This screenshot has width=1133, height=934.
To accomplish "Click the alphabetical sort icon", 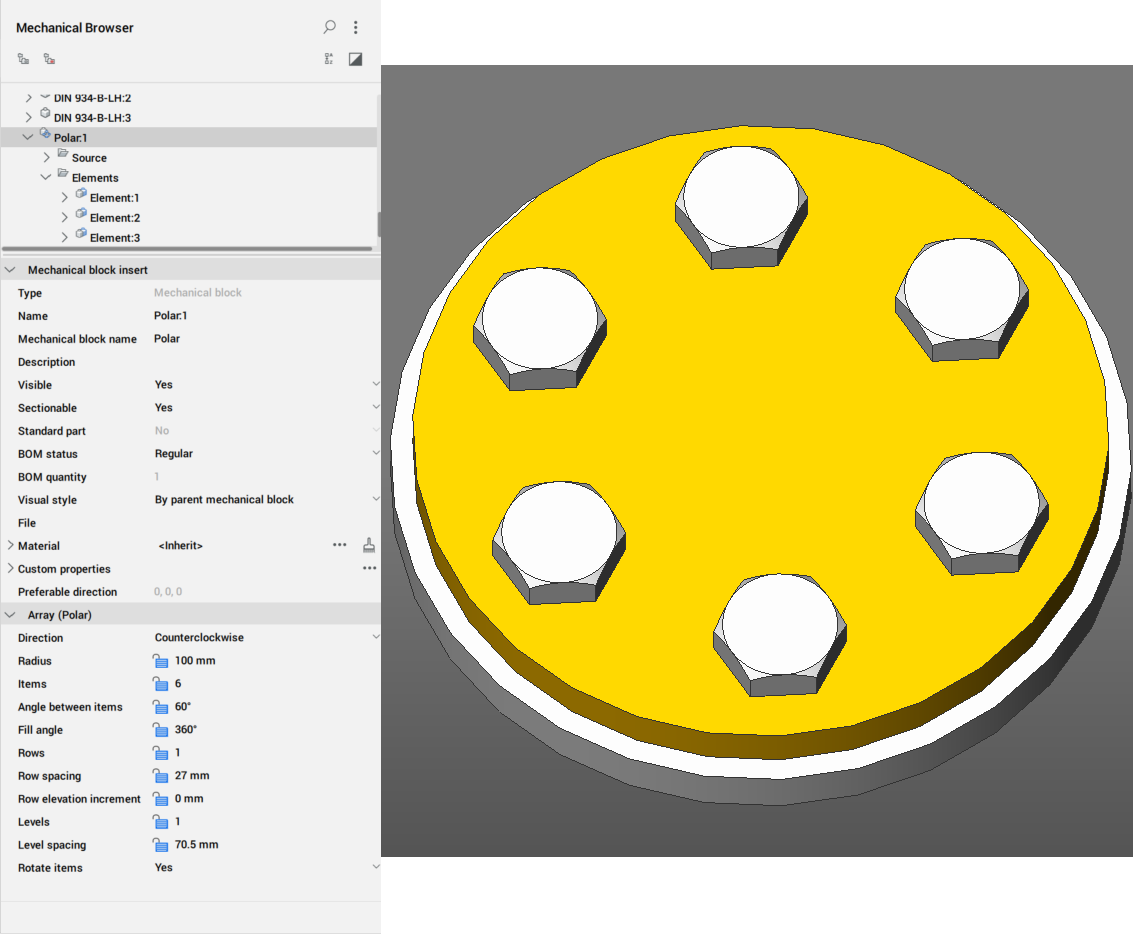I will point(328,59).
